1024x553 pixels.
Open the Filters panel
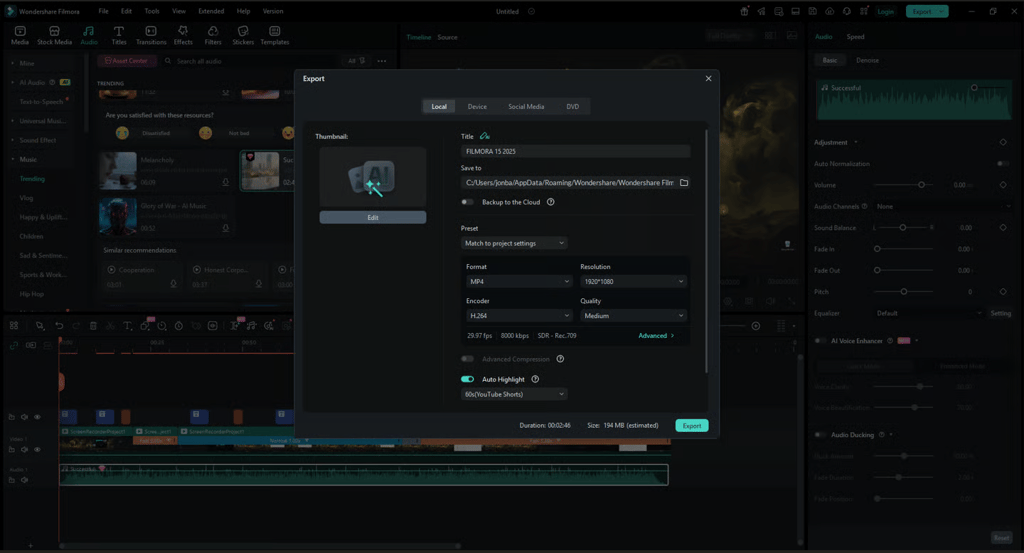(x=213, y=35)
